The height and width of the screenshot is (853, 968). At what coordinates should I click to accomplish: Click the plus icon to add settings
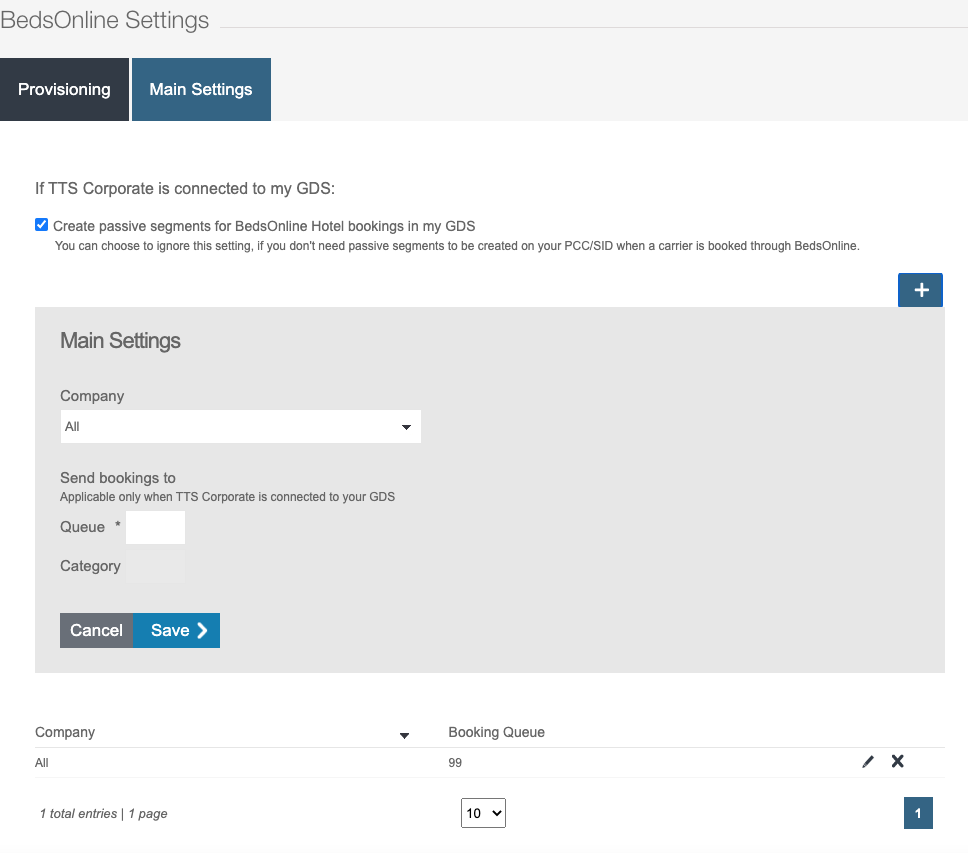(920, 290)
